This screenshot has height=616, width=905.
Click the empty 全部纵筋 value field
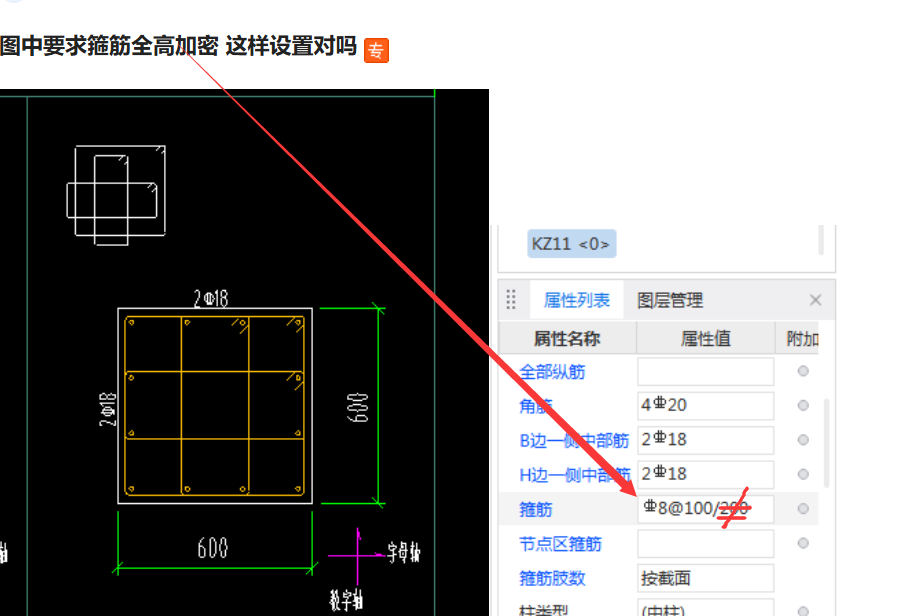(705, 371)
